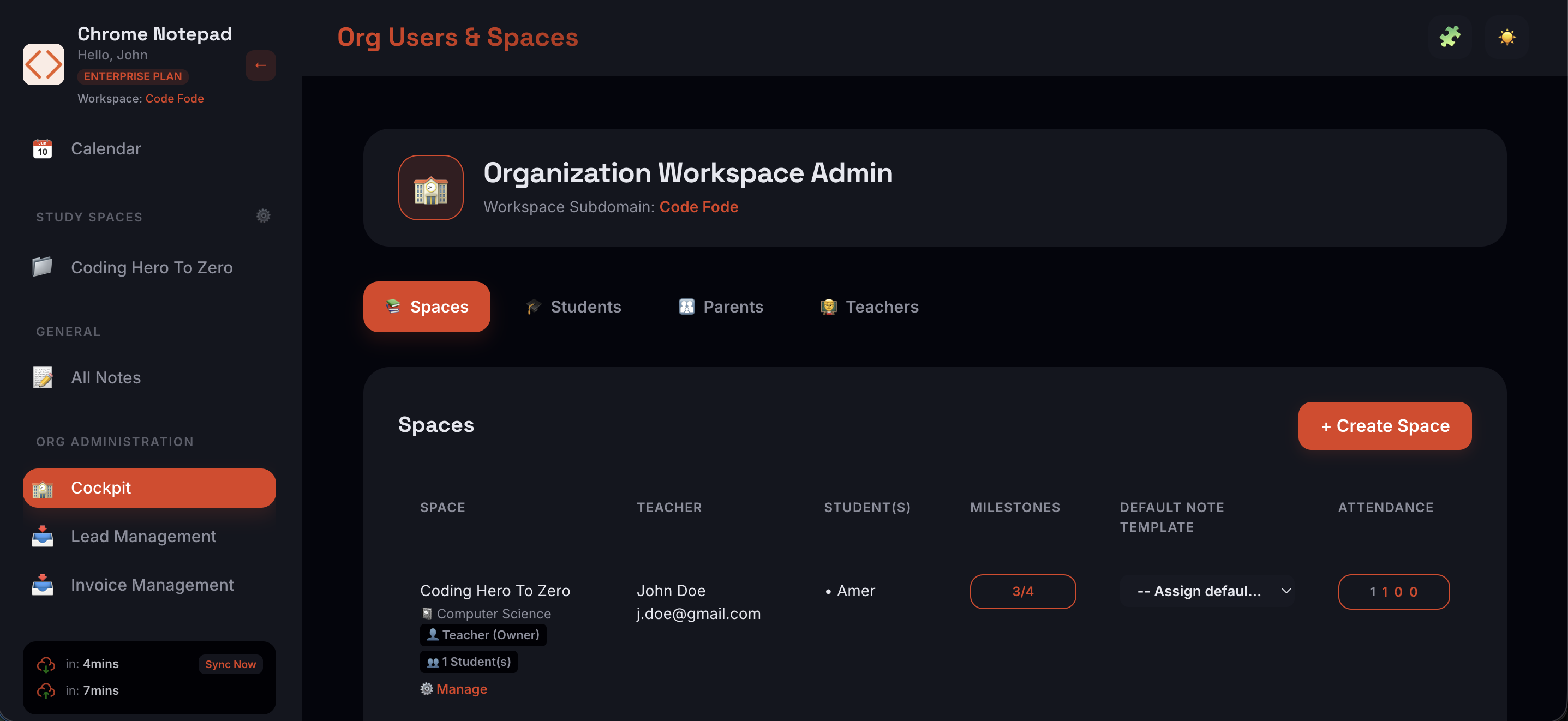
Task: Click the ATTENDANCE column header
Action: (1385, 507)
